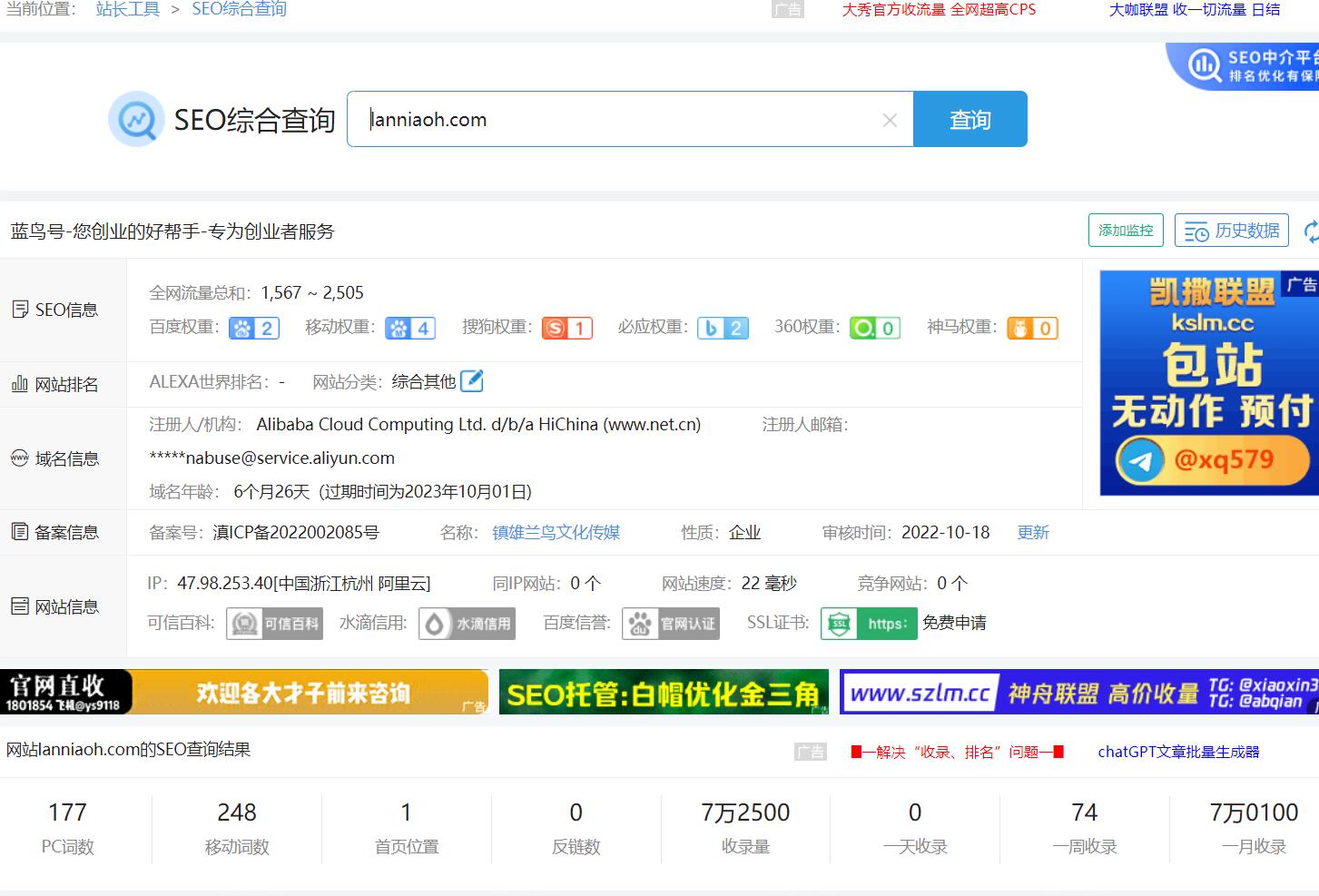Open the chatGPT文章批量生成器 link
Viewport: 1319px width, 896px height.
click(x=1178, y=752)
